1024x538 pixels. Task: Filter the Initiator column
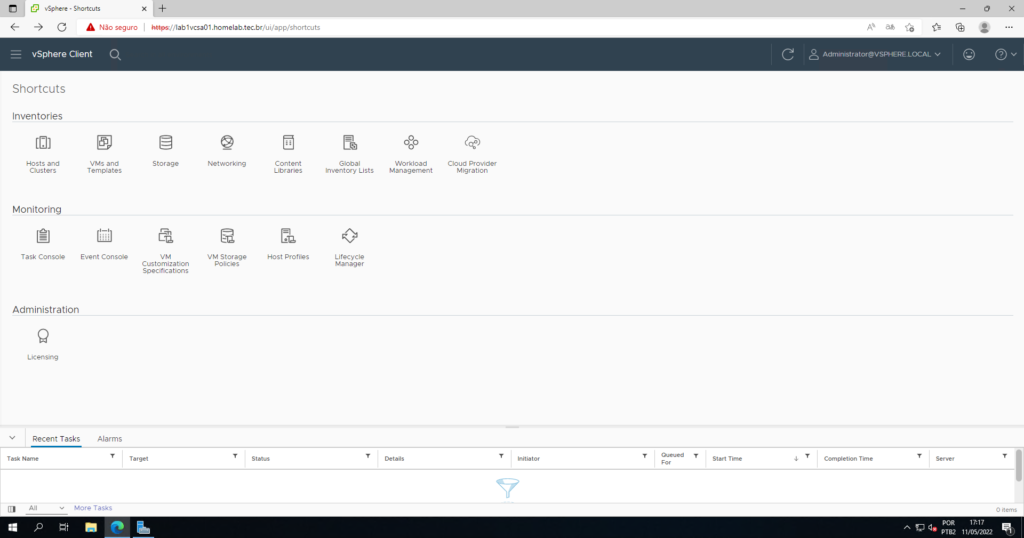(645, 456)
